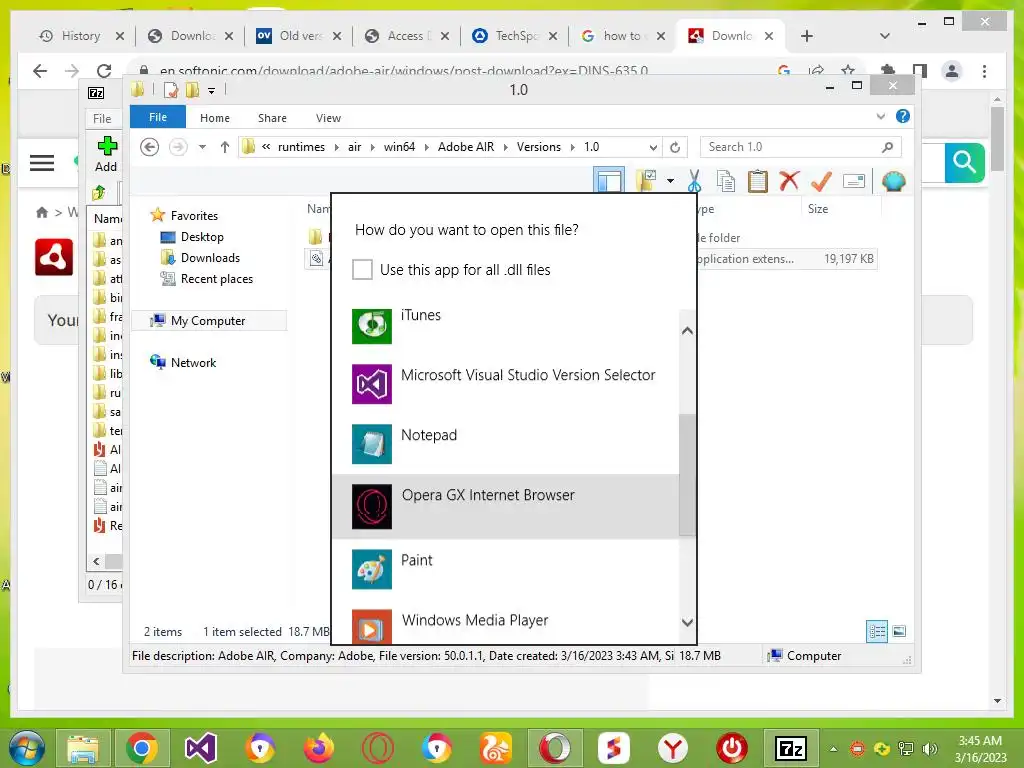Click the red X Delete toolbar icon
The image size is (1024, 768).
pos(789,180)
